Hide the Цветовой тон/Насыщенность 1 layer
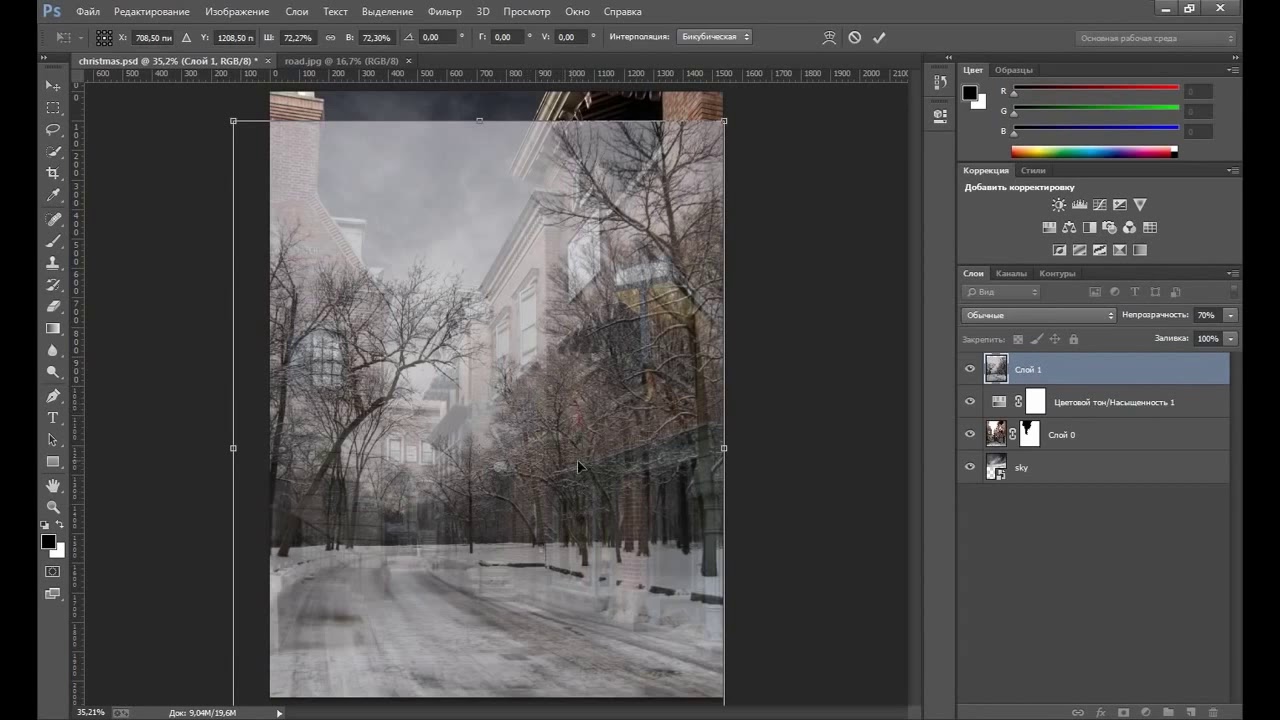The height and width of the screenshot is (720, 1280). pyautogui.click(x=969, y=402)
